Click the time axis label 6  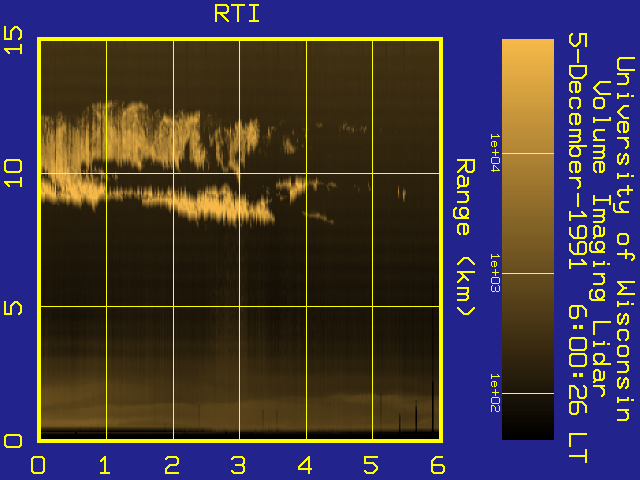438,465
